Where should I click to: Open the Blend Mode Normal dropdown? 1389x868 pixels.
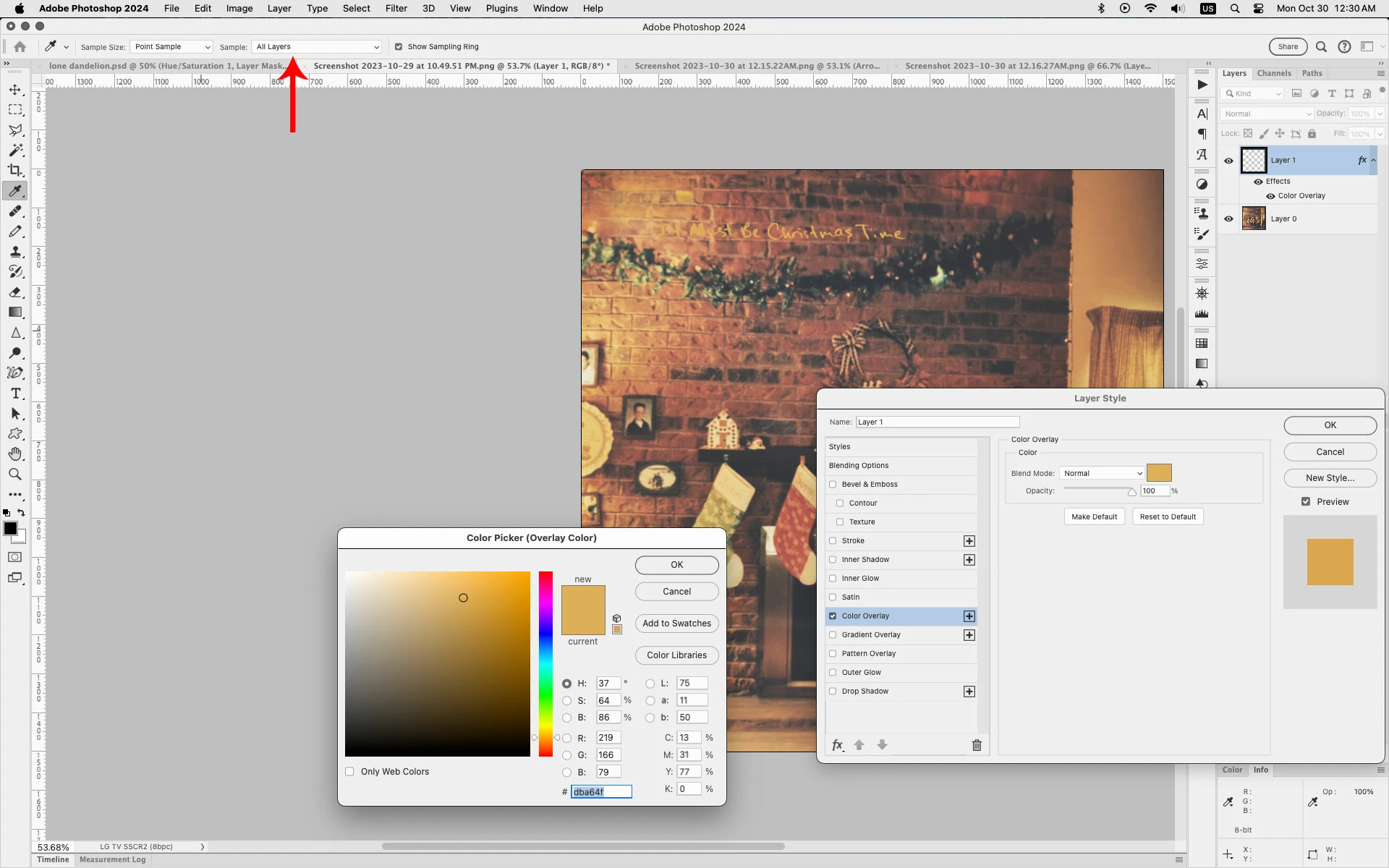(1102, 473)
